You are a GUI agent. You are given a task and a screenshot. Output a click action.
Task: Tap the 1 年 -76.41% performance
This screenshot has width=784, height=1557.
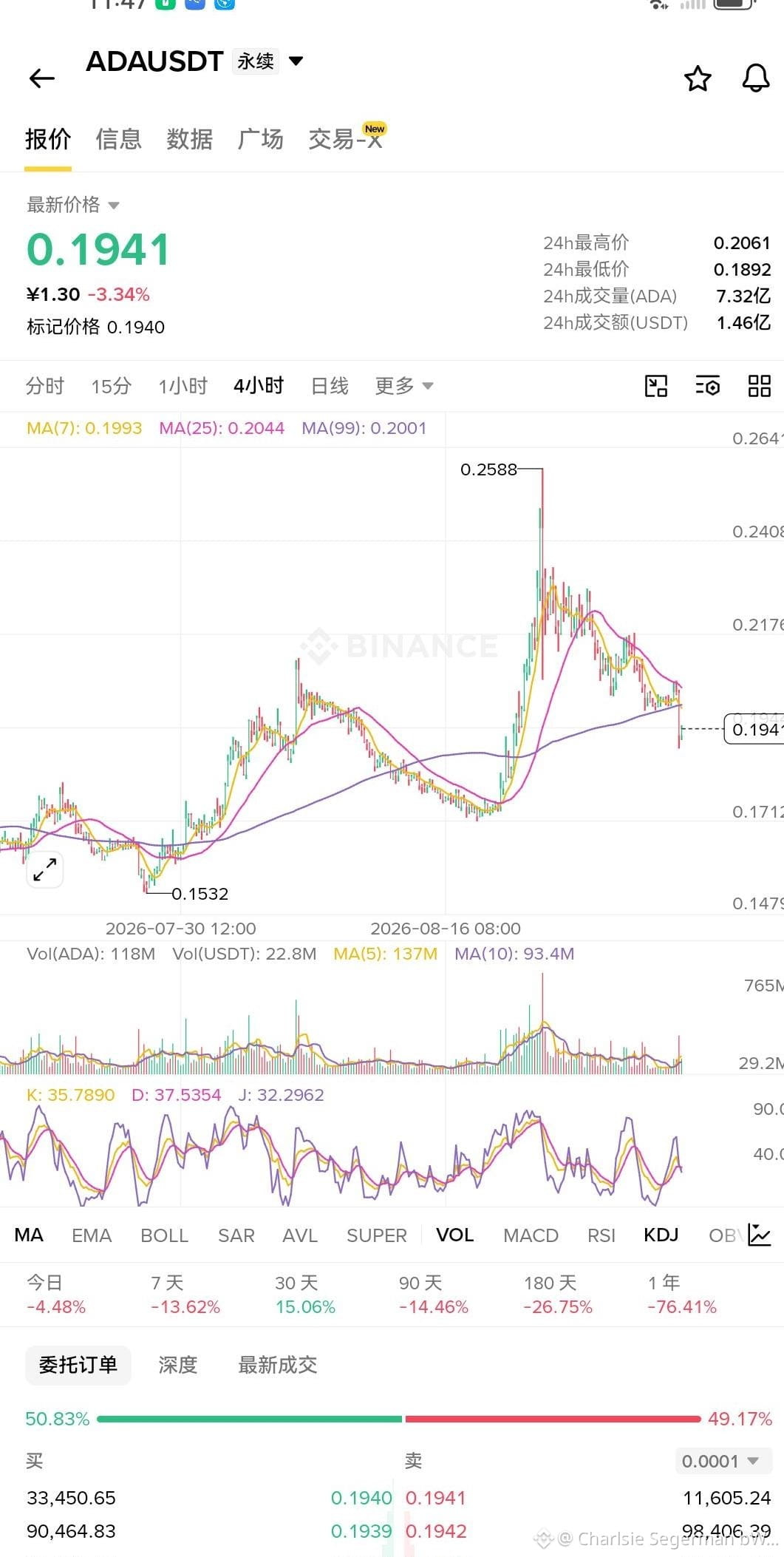click(682, 1295)
